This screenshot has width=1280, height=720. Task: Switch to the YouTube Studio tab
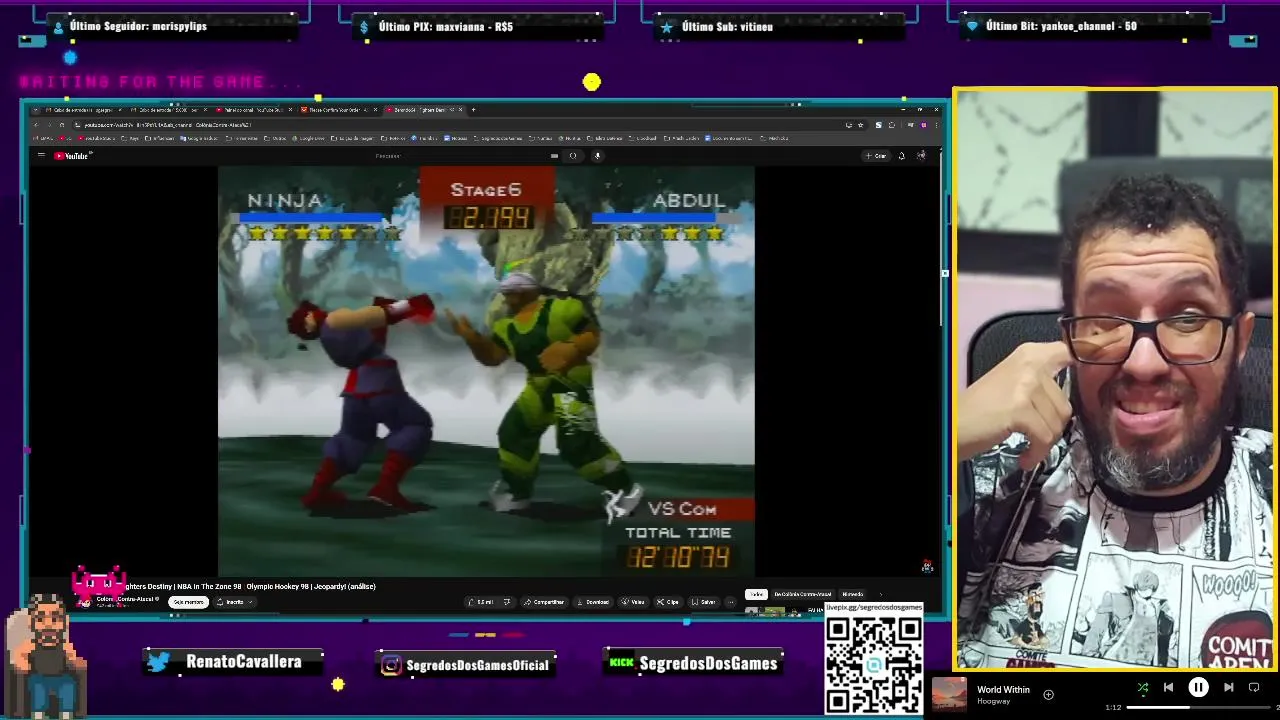click(x=253, y=109)
